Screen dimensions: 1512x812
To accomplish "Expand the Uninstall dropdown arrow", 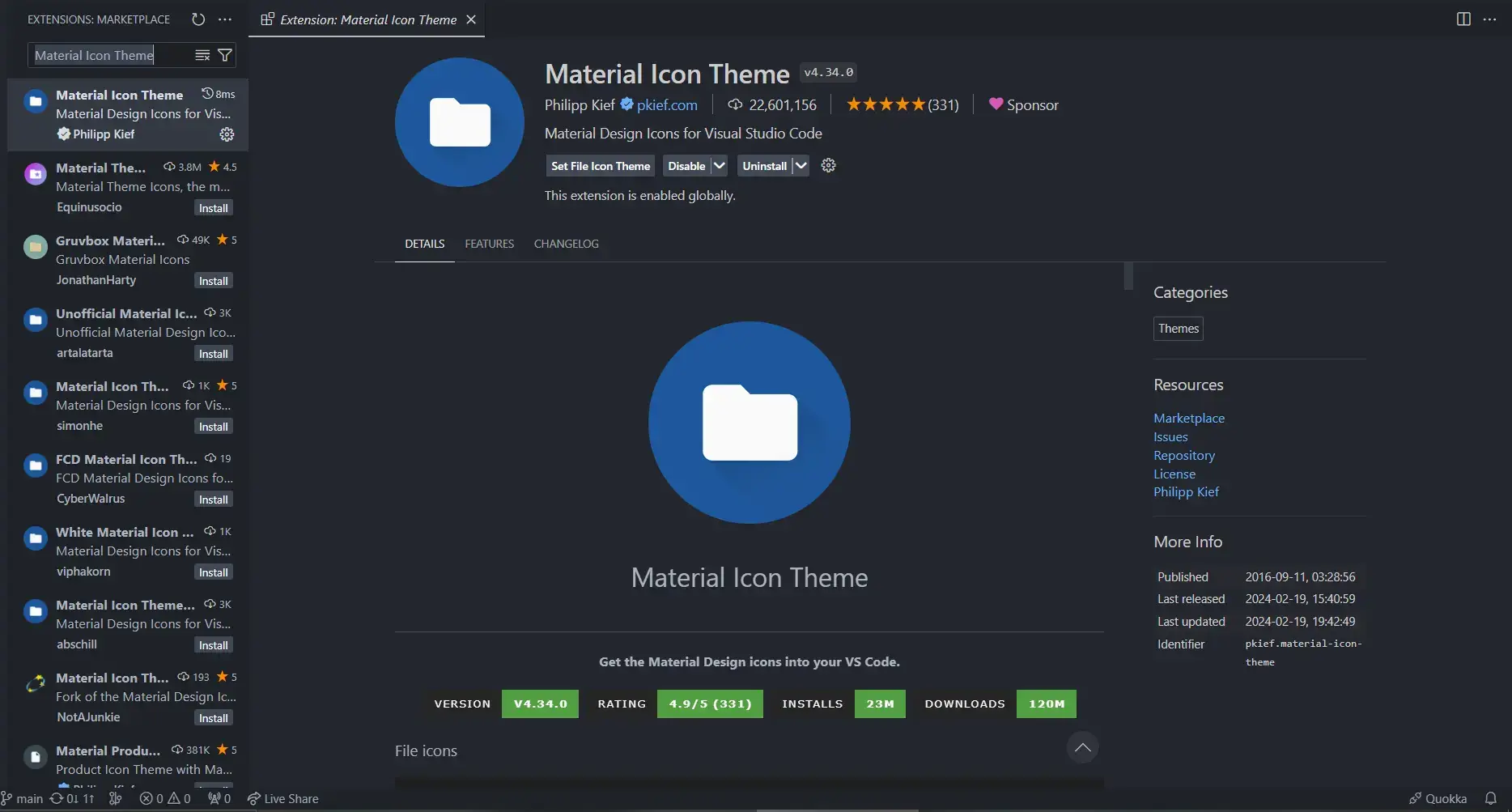I will [x=801, y=166].
